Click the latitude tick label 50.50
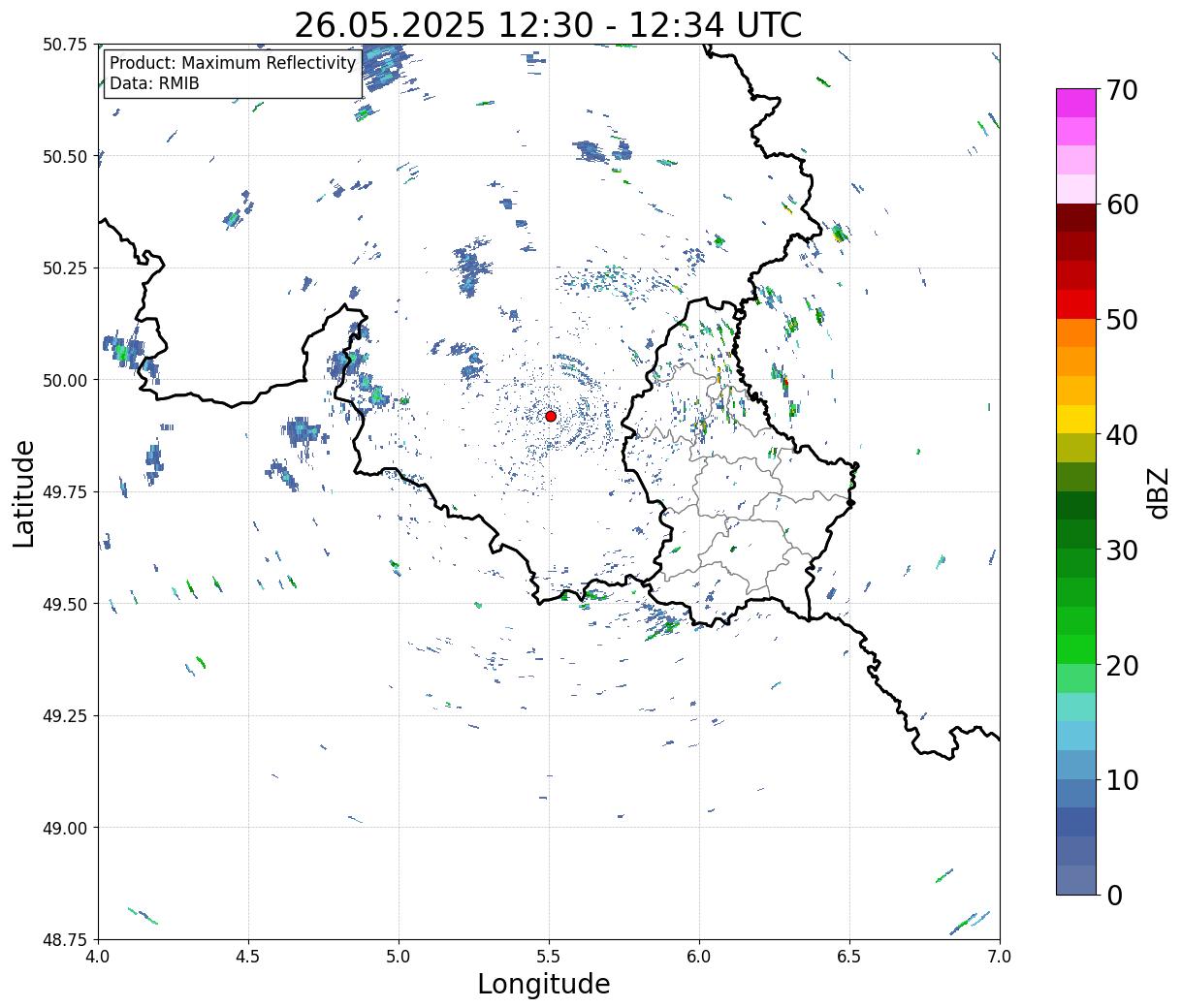The image size is (1182, 1008). pyautogui.click(x=65, y=156)
